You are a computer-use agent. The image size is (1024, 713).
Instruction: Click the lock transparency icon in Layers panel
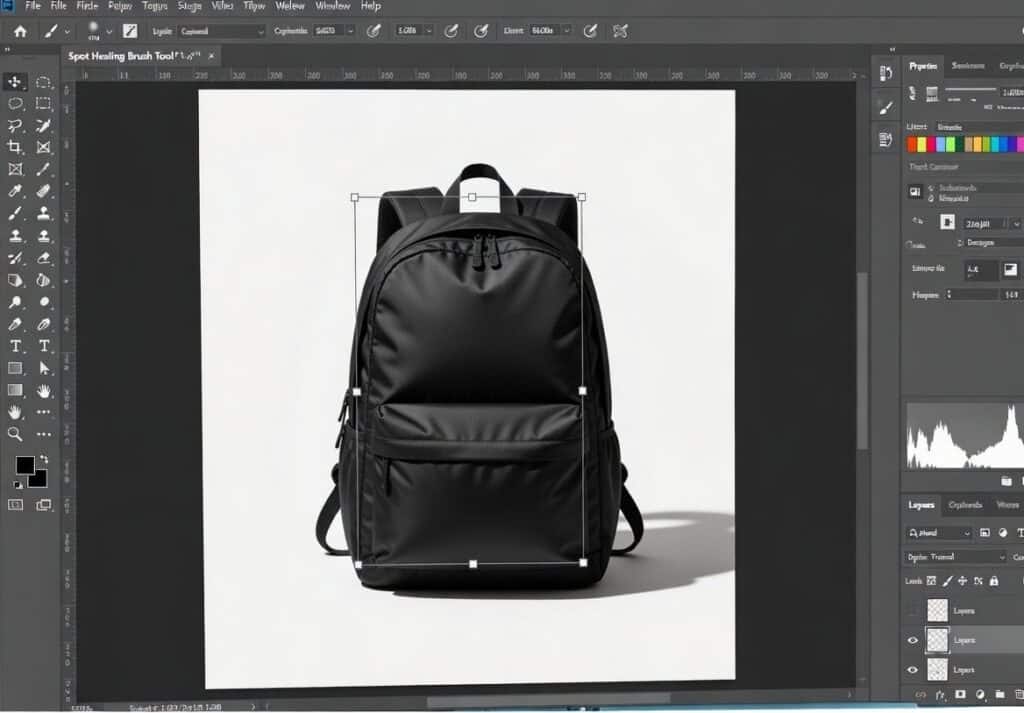[931, 581]
